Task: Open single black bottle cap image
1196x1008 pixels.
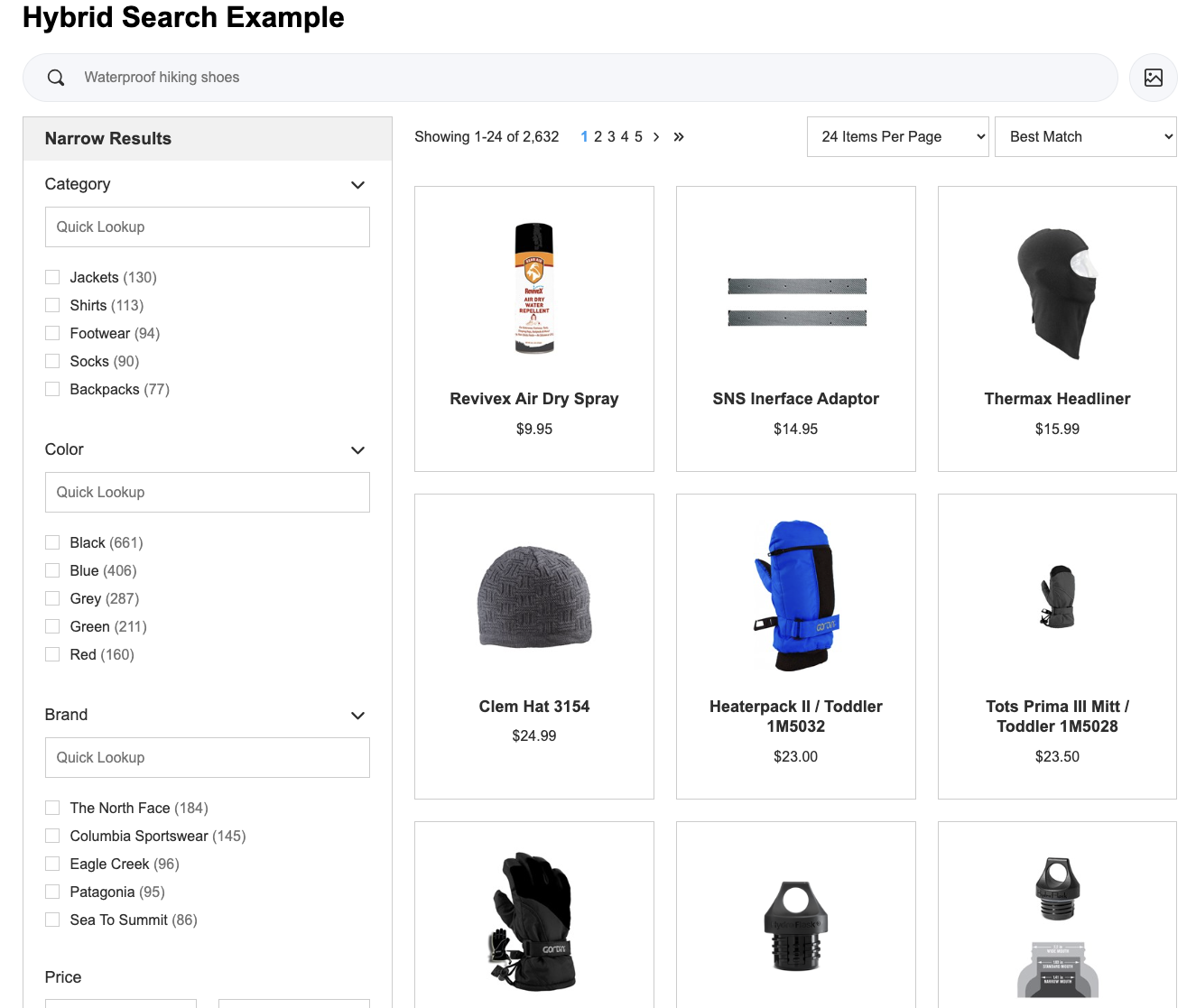Action: point(795,926)
